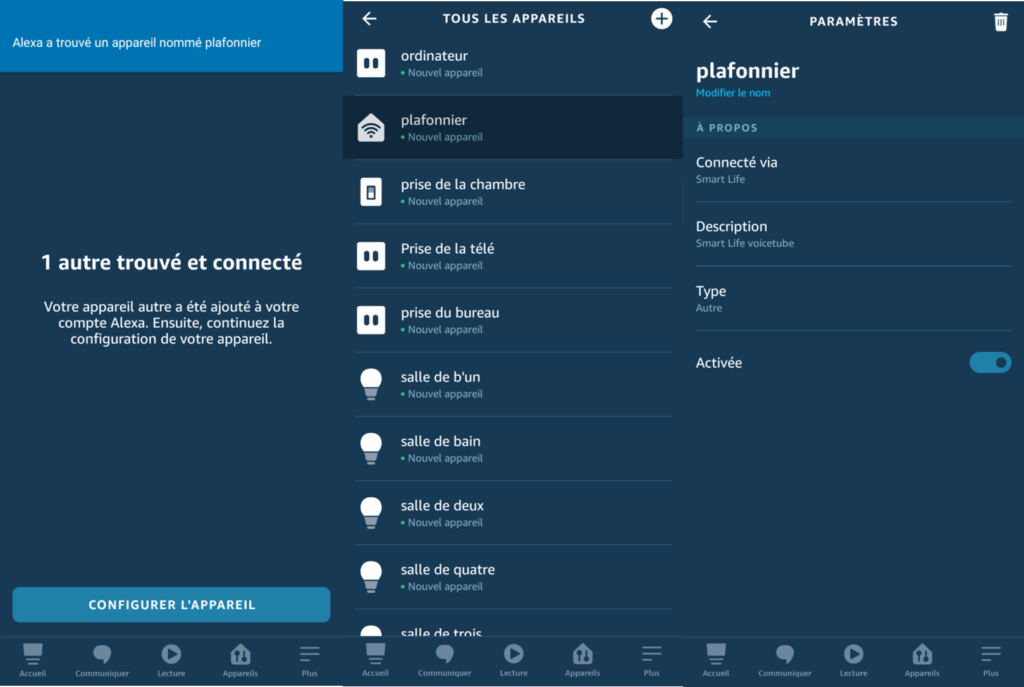
Task: Select ordinateur device name
Action: click(434, 56)
